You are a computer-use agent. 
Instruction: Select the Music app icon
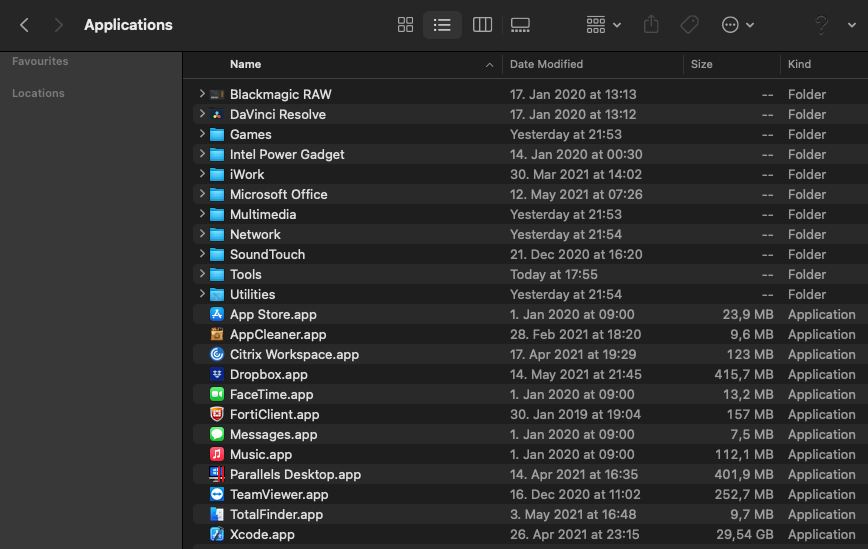click(x=217, y=454)
